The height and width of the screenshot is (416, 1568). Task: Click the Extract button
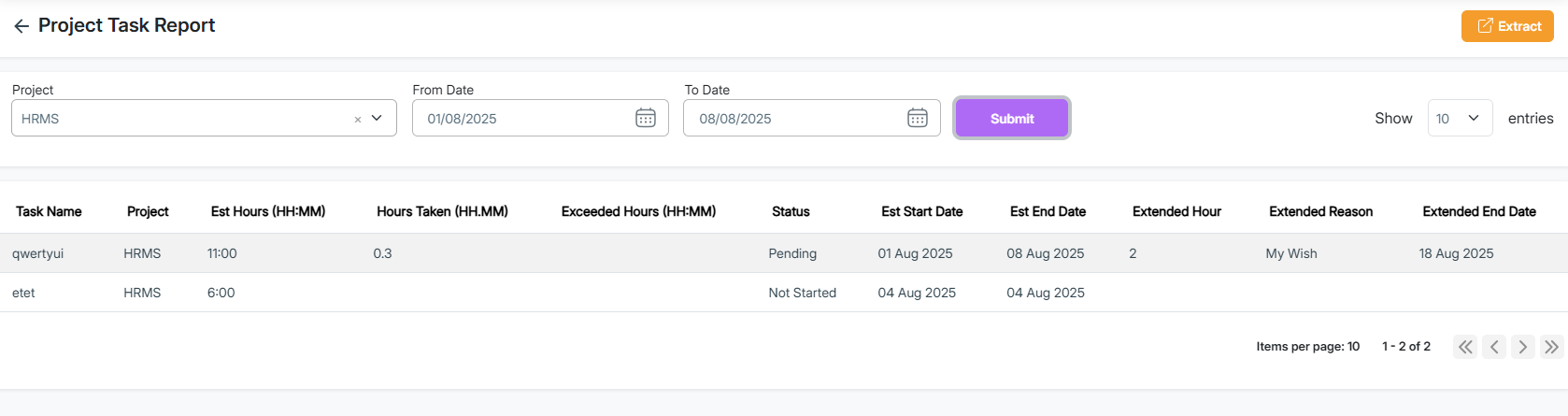[x=1507, y=26]
